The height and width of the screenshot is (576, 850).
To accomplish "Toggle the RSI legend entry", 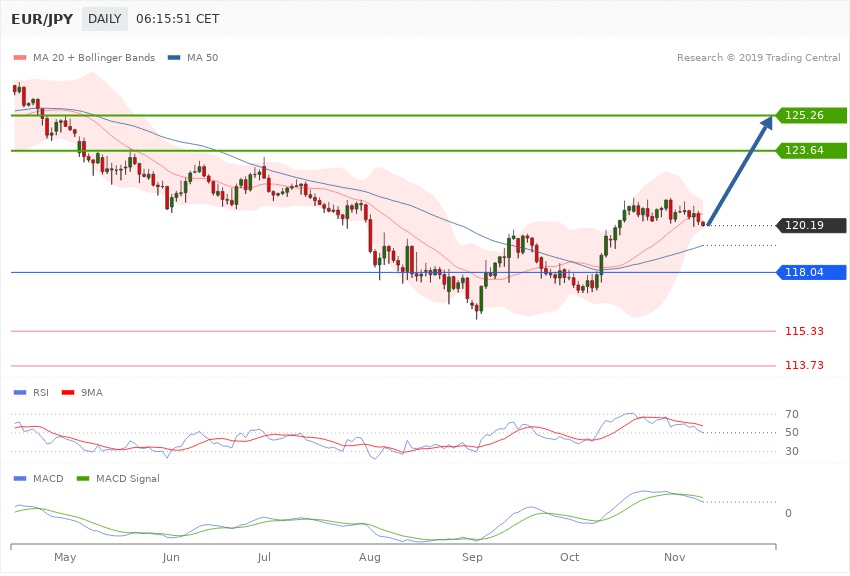I will tap(34, 392).
